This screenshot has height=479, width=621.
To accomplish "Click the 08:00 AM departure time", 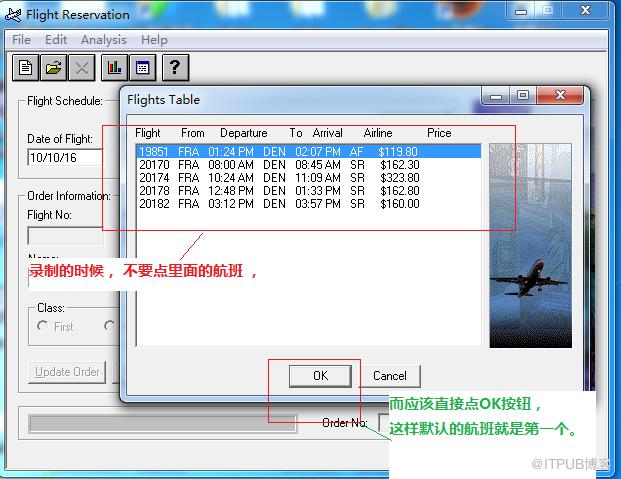I will coord(231,164).
